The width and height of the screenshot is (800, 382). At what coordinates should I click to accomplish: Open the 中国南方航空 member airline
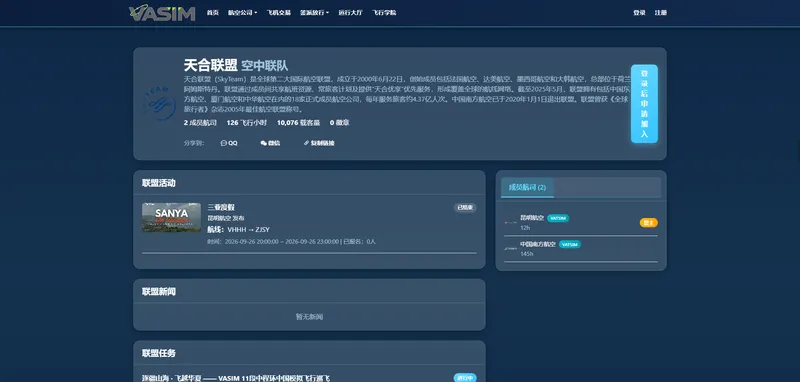538,244
